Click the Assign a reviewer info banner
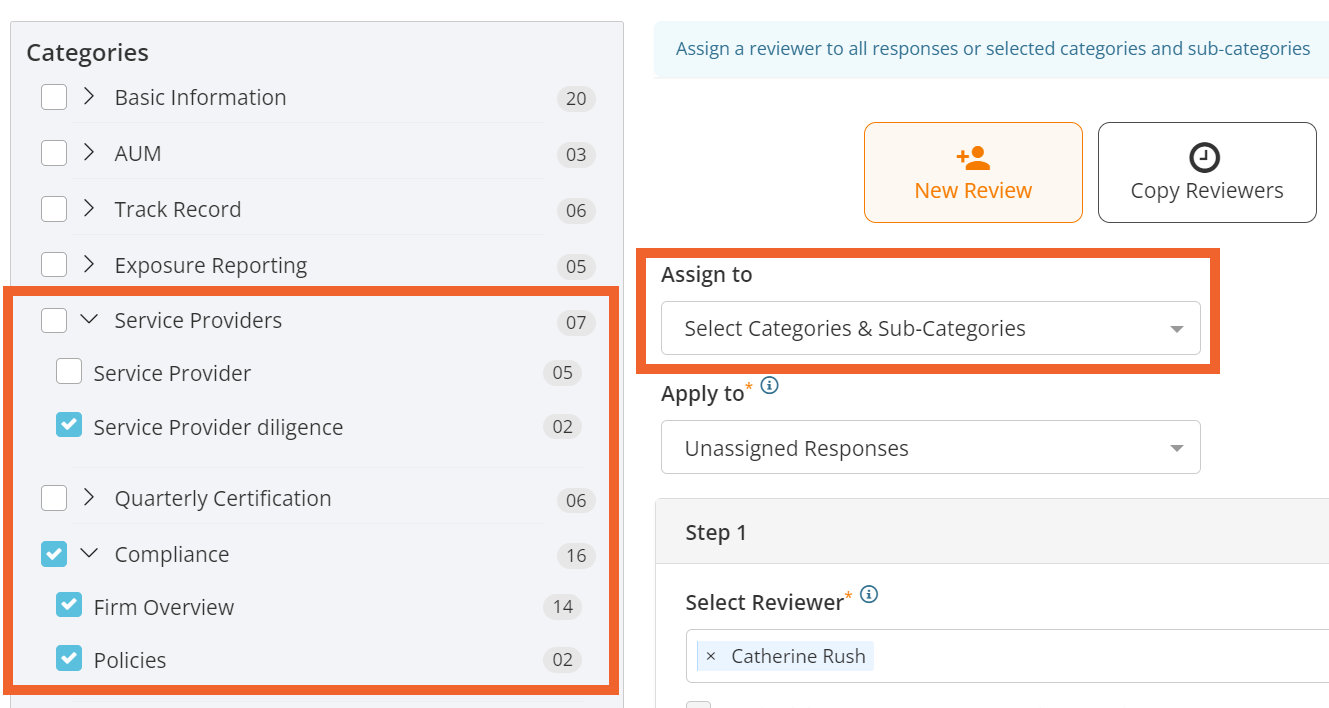The height and width of the screenshot is (708, 1329). point(992,48)
